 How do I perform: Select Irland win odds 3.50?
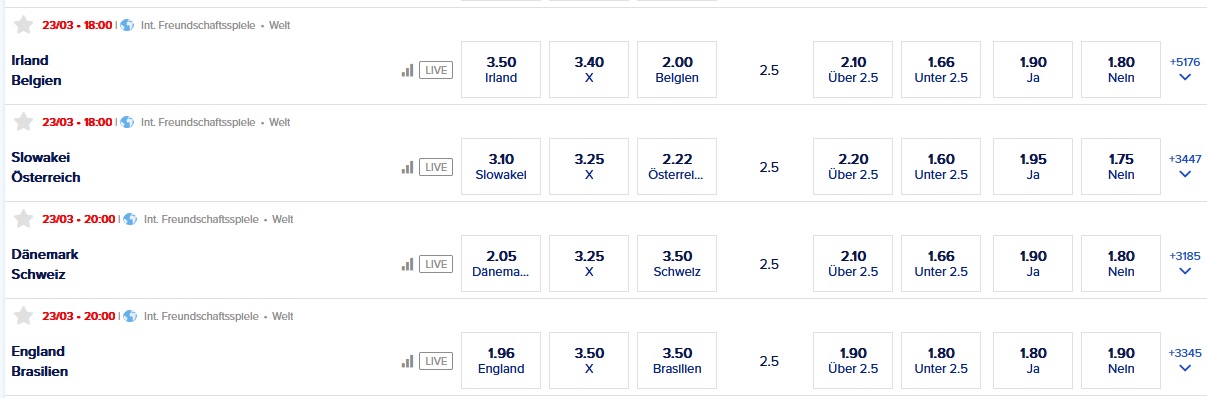[x=501, y=70]
